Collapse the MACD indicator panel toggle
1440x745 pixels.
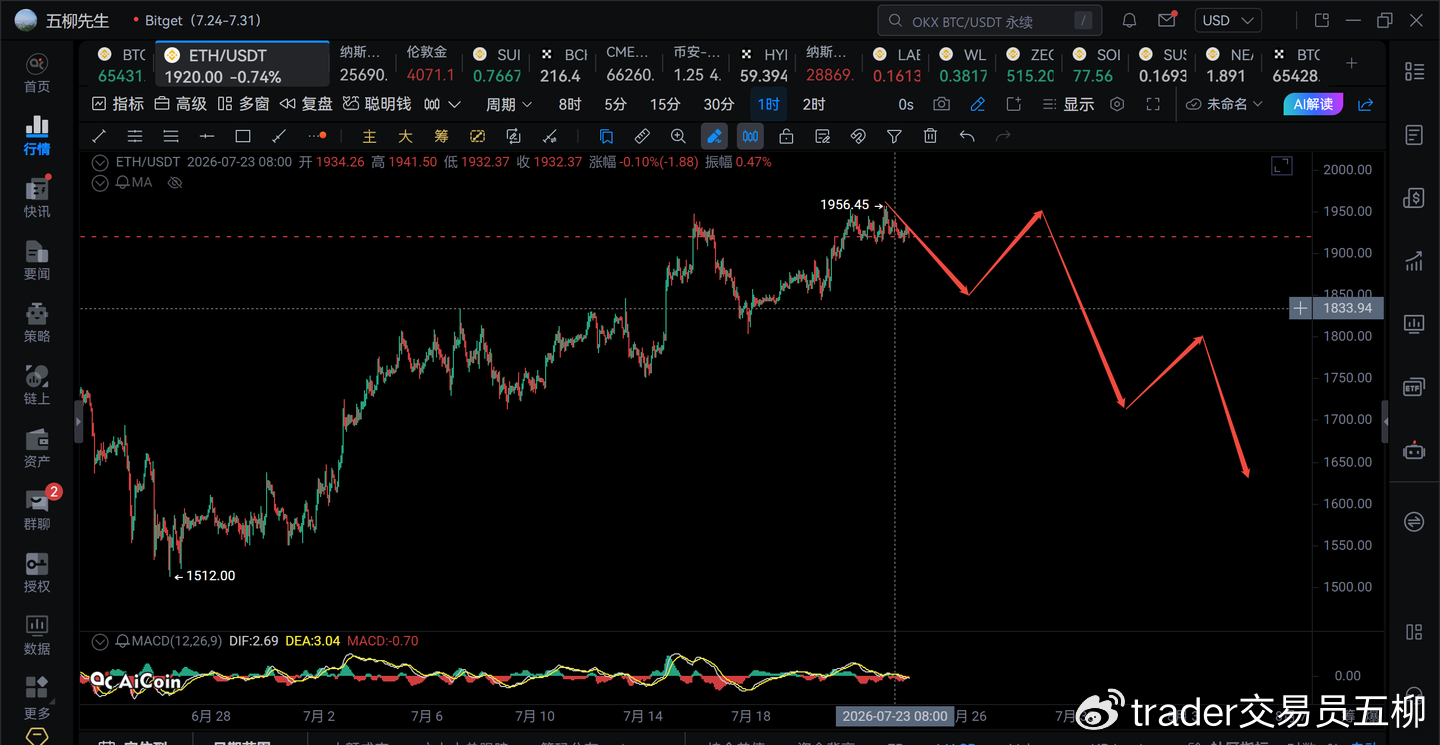(x=99, y=640)
